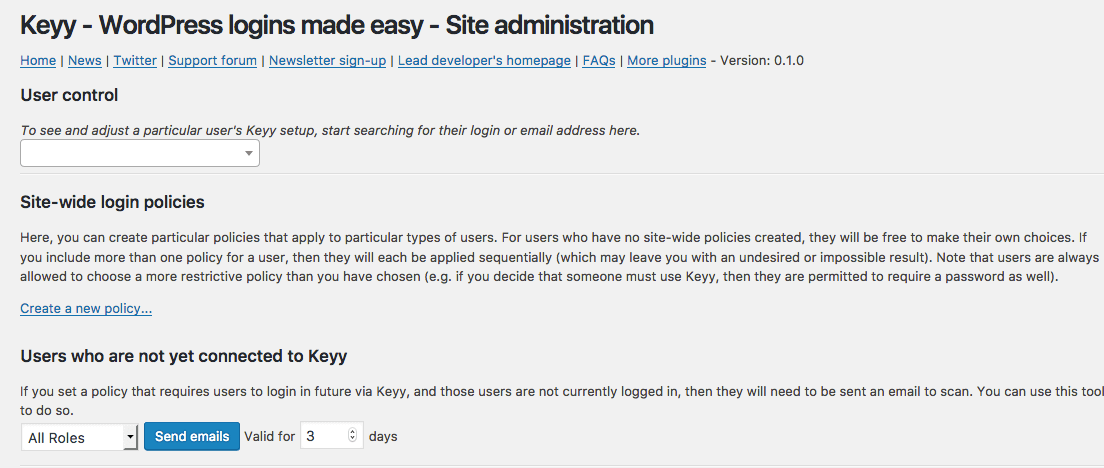Viewport: 1104px width, 468px height.
Task: Open the user search dropdown
Action: pos(140,153)
